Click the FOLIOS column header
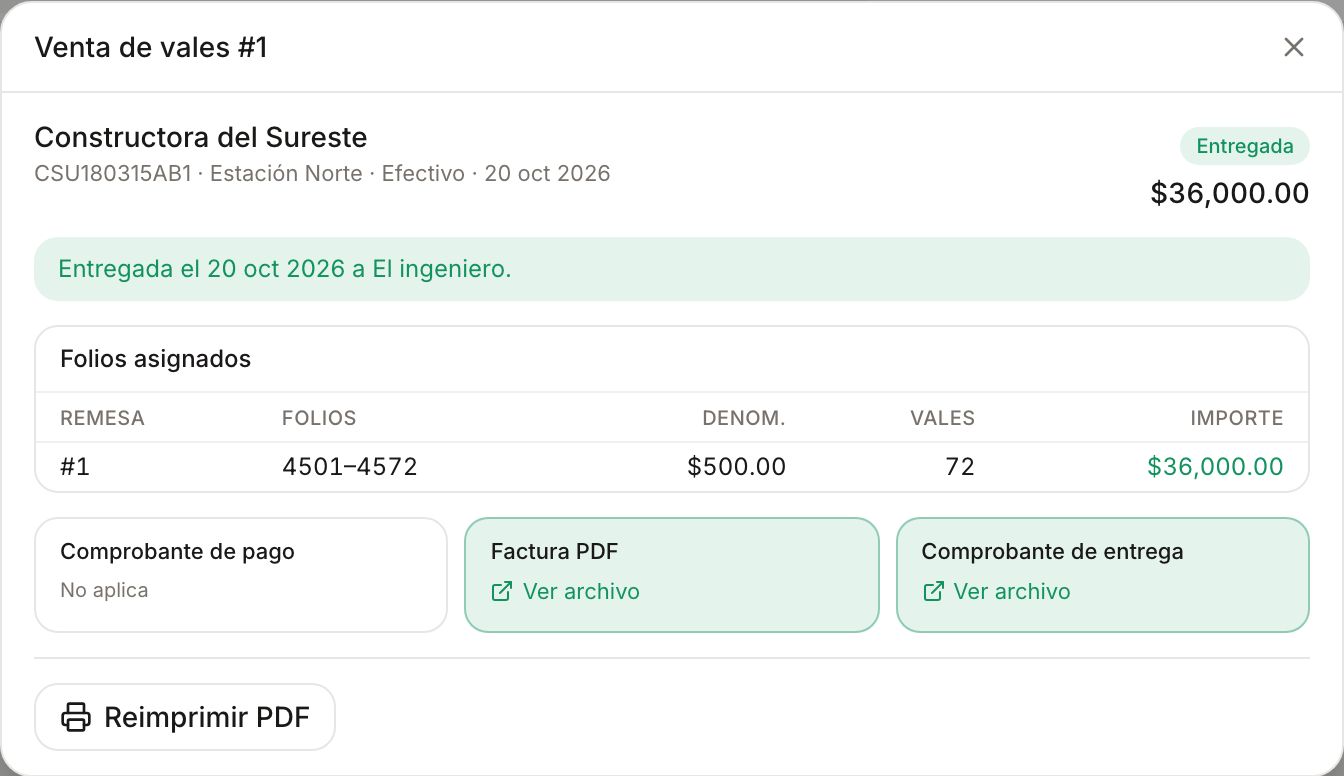 tap(319, 418)
